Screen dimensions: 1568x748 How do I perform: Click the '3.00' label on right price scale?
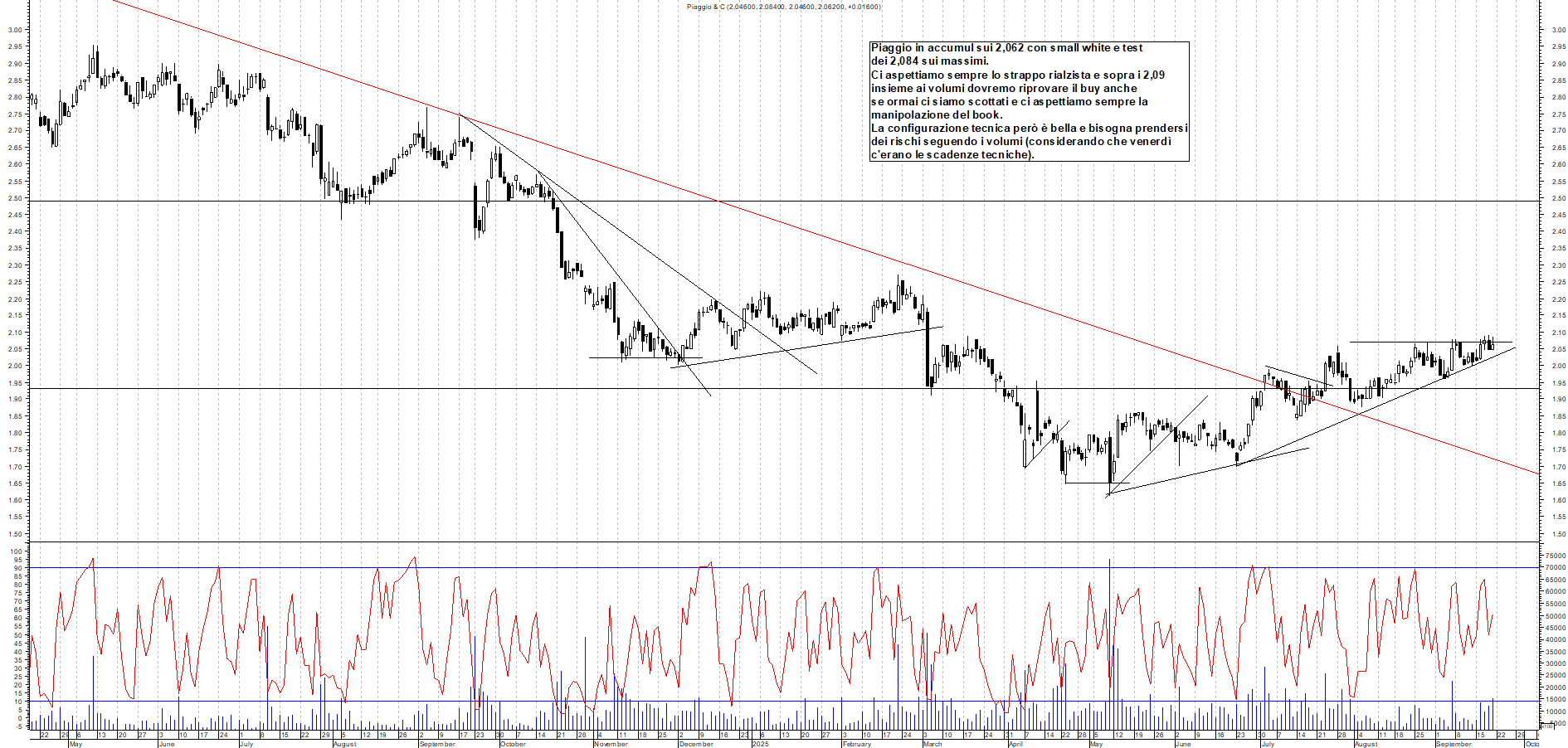point(1558,30)
